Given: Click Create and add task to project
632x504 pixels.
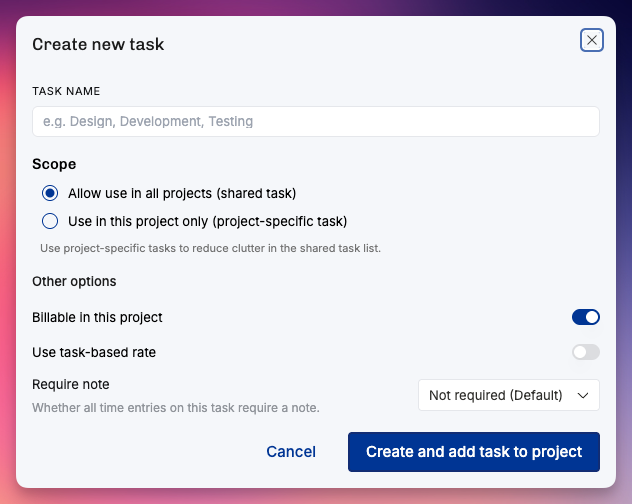Looking at the screenshot, I should point(474,452).
